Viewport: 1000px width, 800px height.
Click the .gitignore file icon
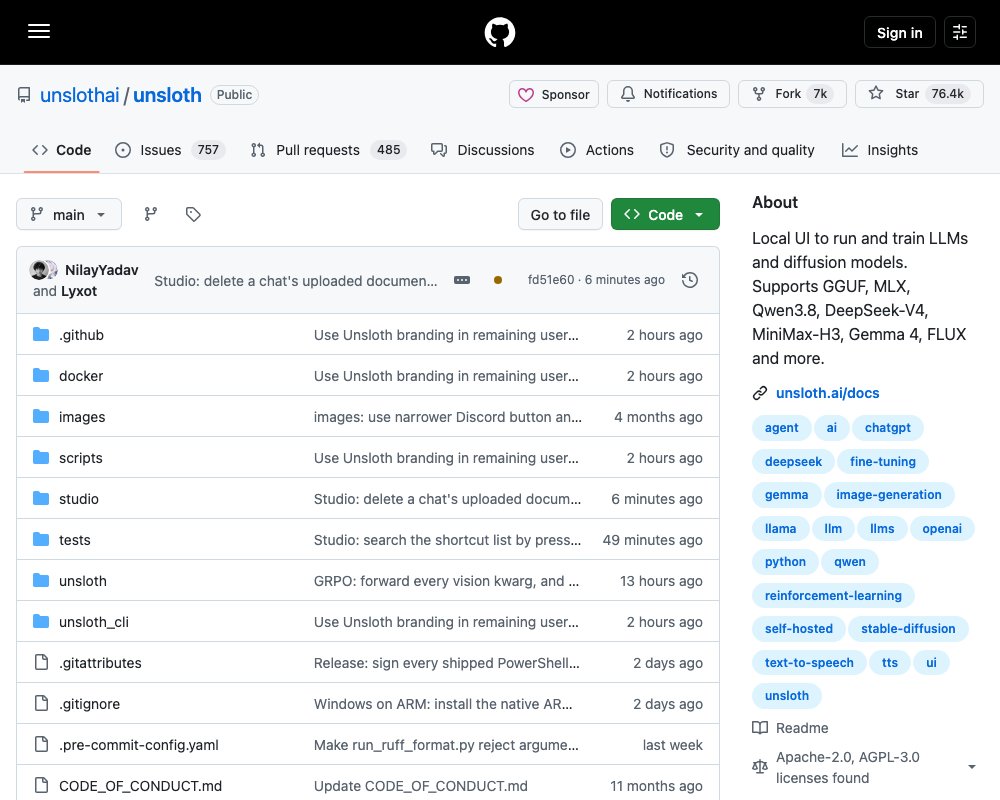coord(41,703)
